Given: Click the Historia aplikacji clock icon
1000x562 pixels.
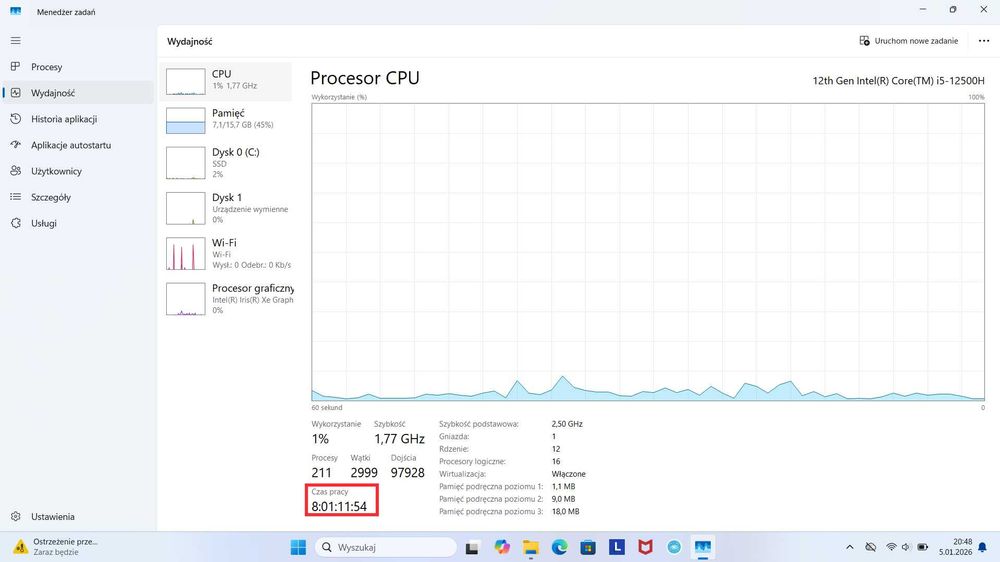Looking at the screenshot, I should click(16, 119).
